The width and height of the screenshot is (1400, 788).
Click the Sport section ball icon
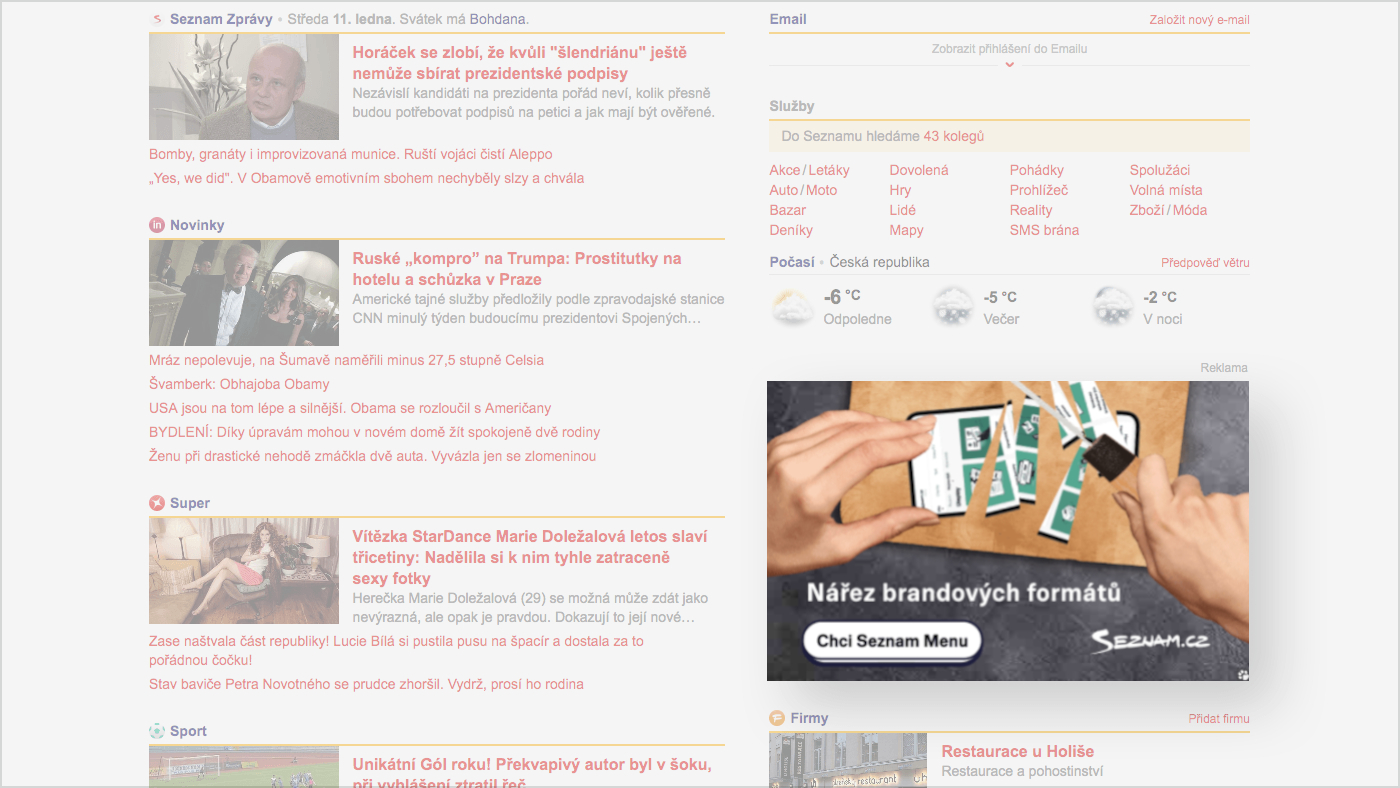point(157,731)
